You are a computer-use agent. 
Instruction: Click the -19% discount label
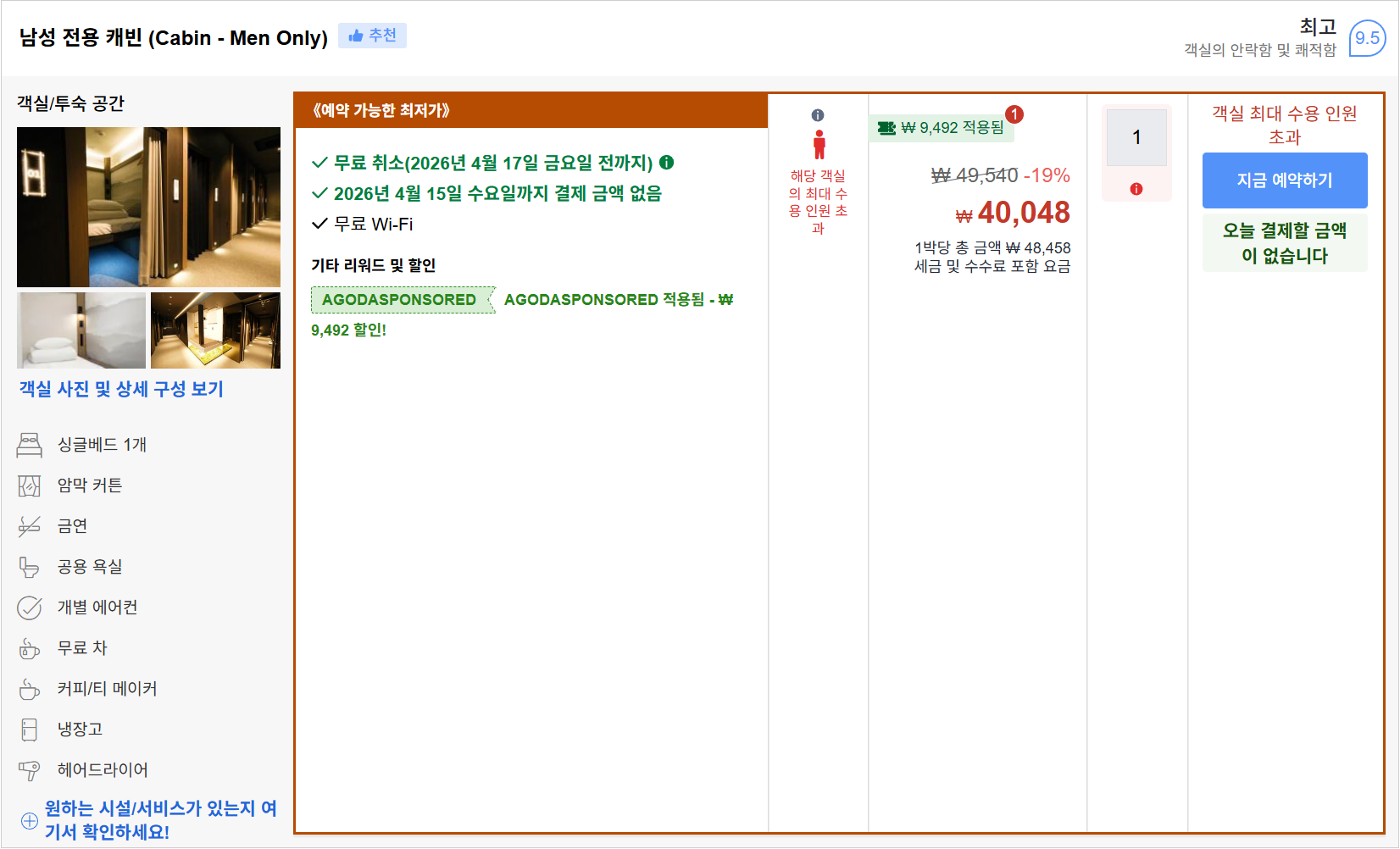point(1047,175)
